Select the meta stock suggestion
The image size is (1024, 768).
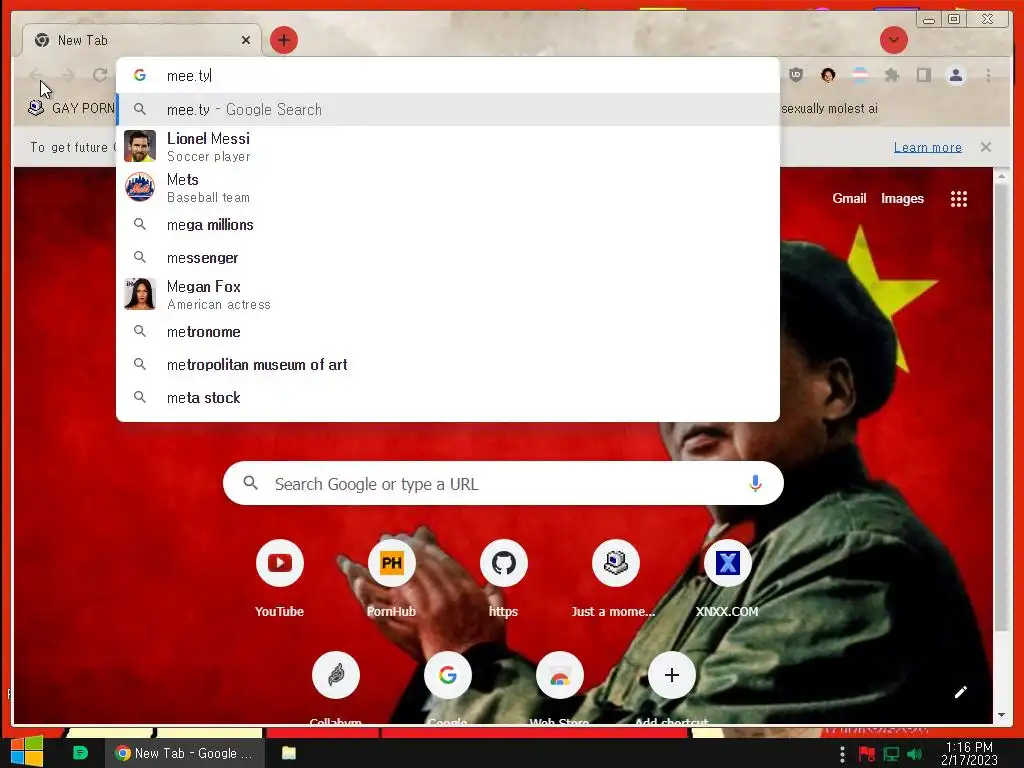tap(448, 397)
